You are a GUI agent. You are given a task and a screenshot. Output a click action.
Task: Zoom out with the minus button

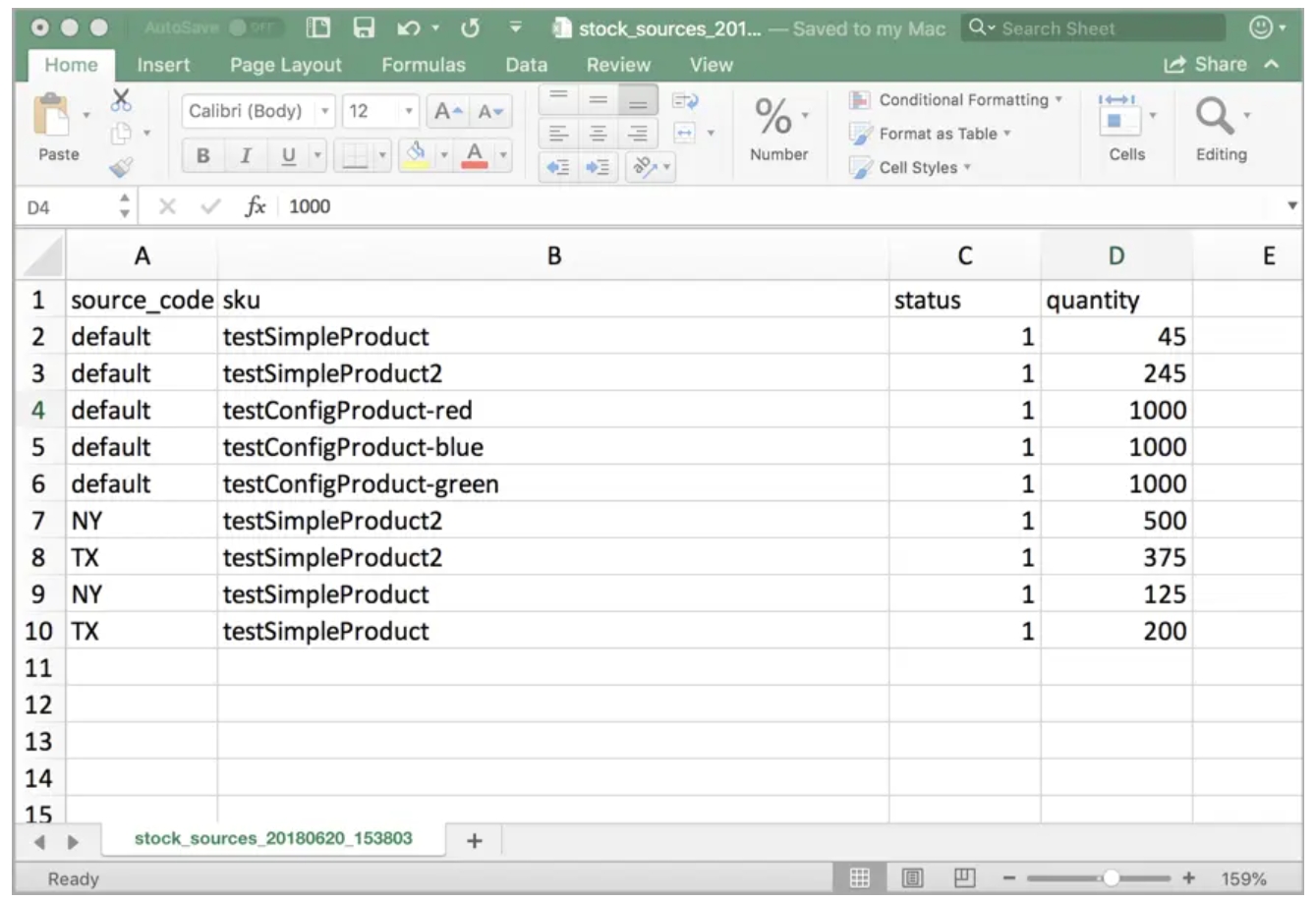1011,877
